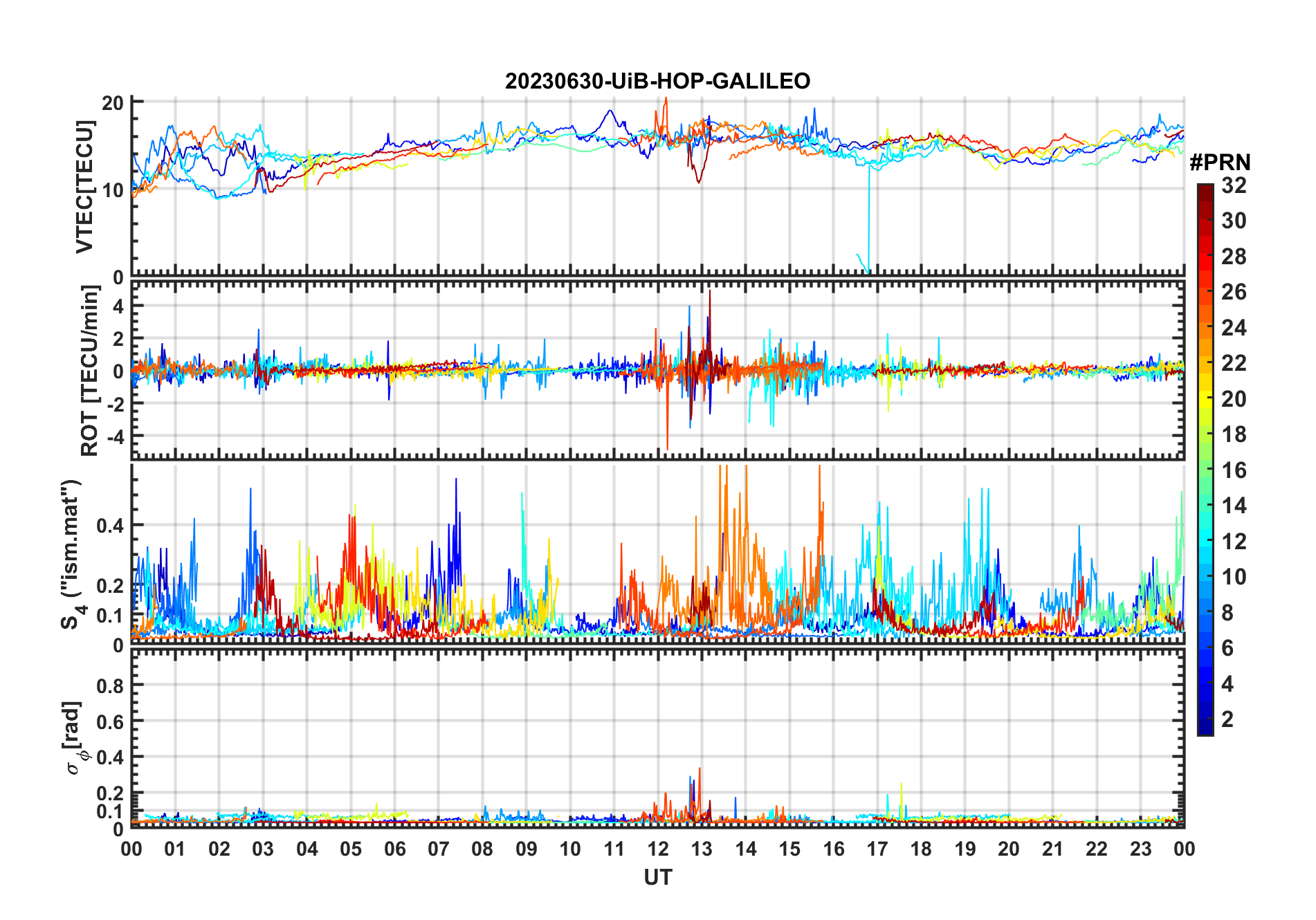Click PRN colorbar tick label 8
Image resolution: width=1316 pixels, height=920 pixels.
[1227, 613]
